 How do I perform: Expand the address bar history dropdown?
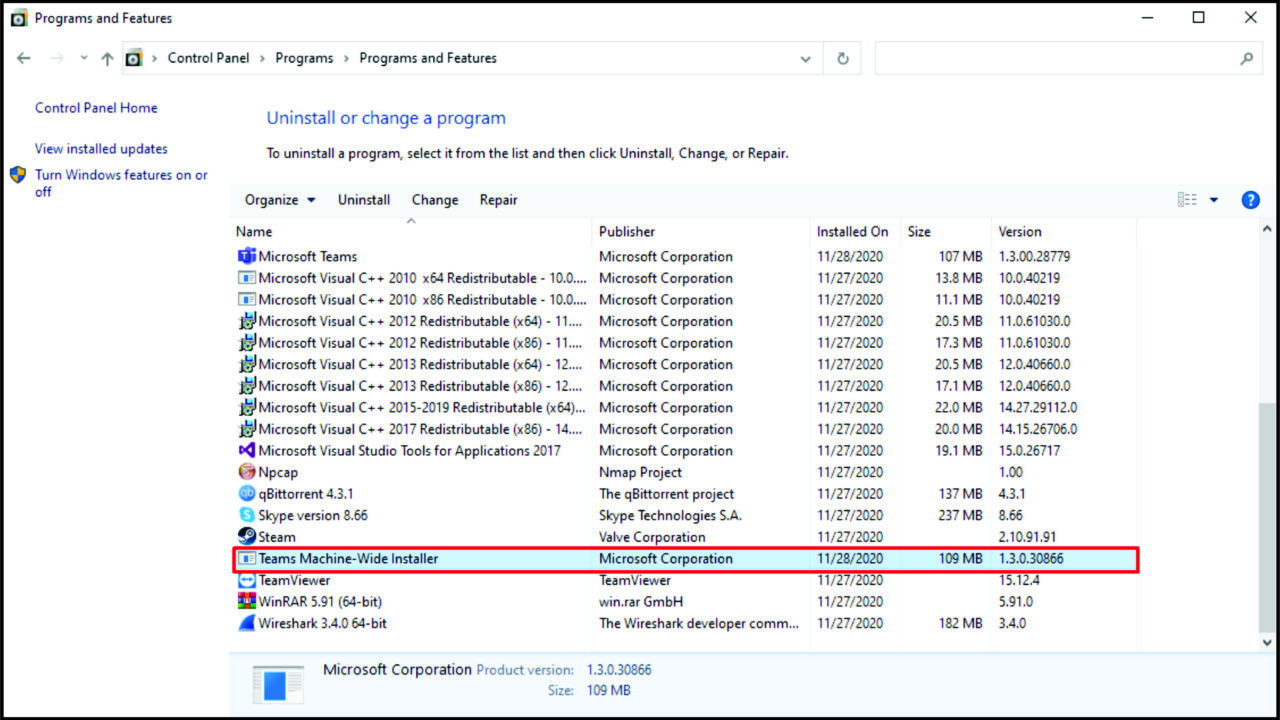coord(806,58)
